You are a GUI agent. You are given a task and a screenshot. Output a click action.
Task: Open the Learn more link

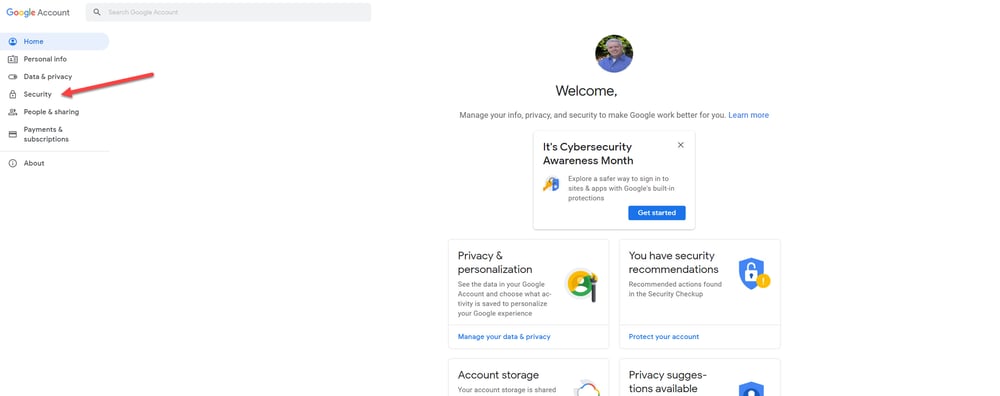tap(749, 115)
